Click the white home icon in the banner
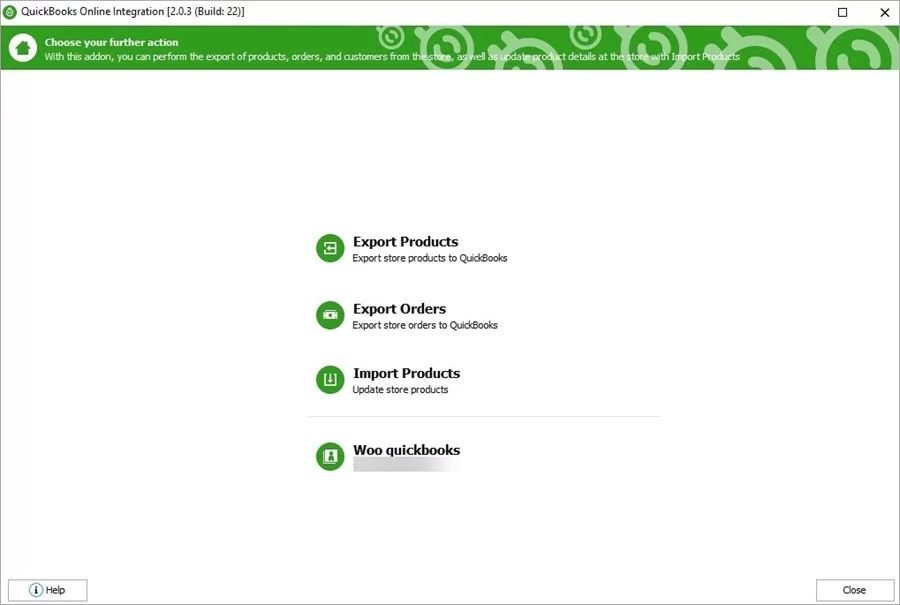Image resolution: width=900 pixels, height=605 pixels. pyautogui.click(x=21, y=46)
